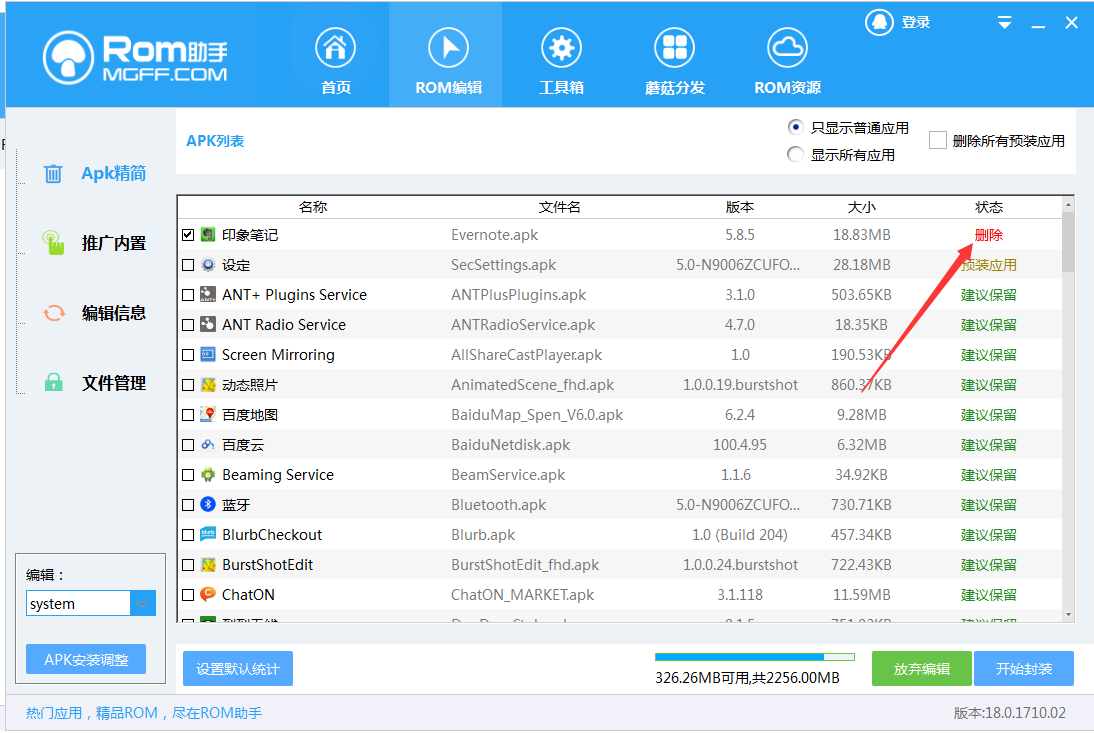Click the 编辑信息 refresh arrows icon
This screenshot has width=1094, height=733.
click(x=54, y=313)
